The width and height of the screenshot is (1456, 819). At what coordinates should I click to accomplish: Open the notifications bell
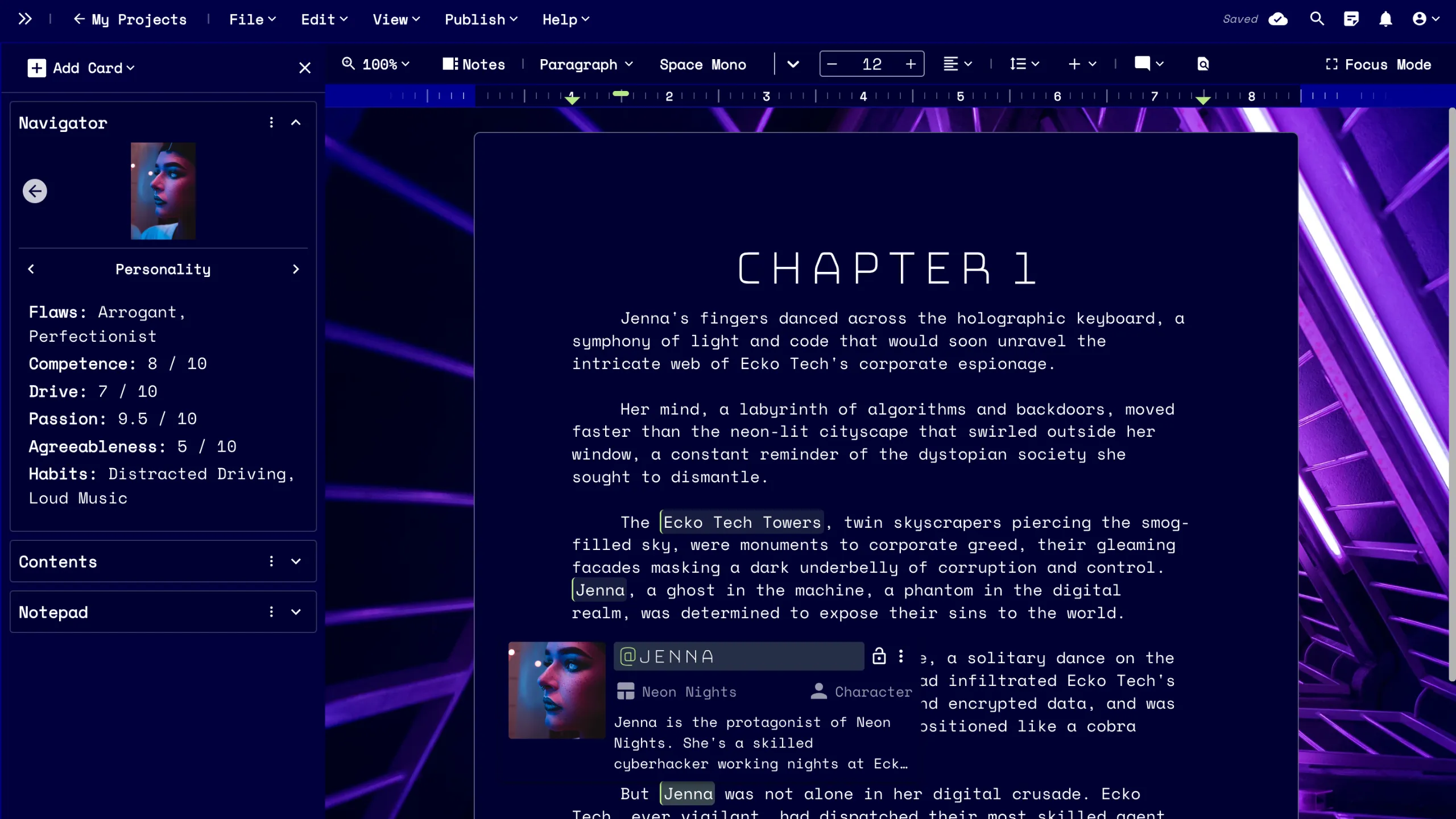(1385, 19)
